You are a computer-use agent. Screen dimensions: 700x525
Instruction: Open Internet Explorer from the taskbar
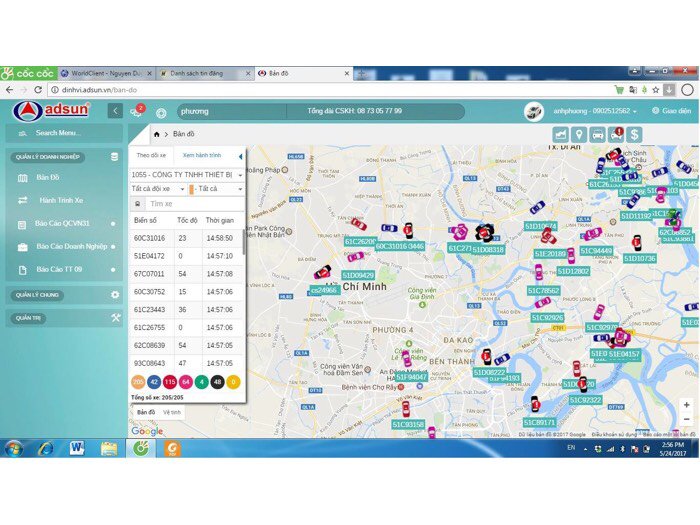point(46,448)
